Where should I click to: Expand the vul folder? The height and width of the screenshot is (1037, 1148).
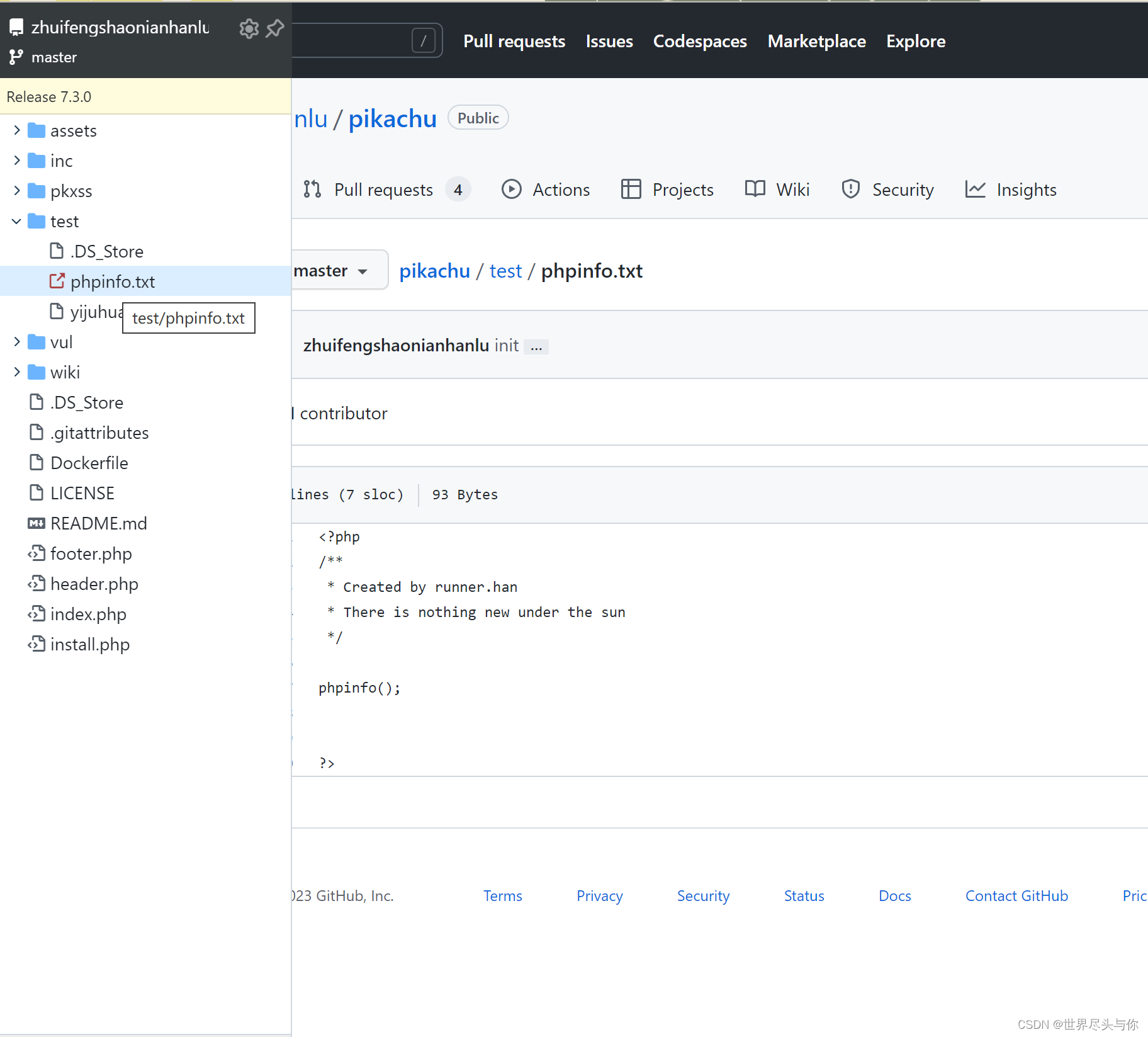click(x=17, y=342)
